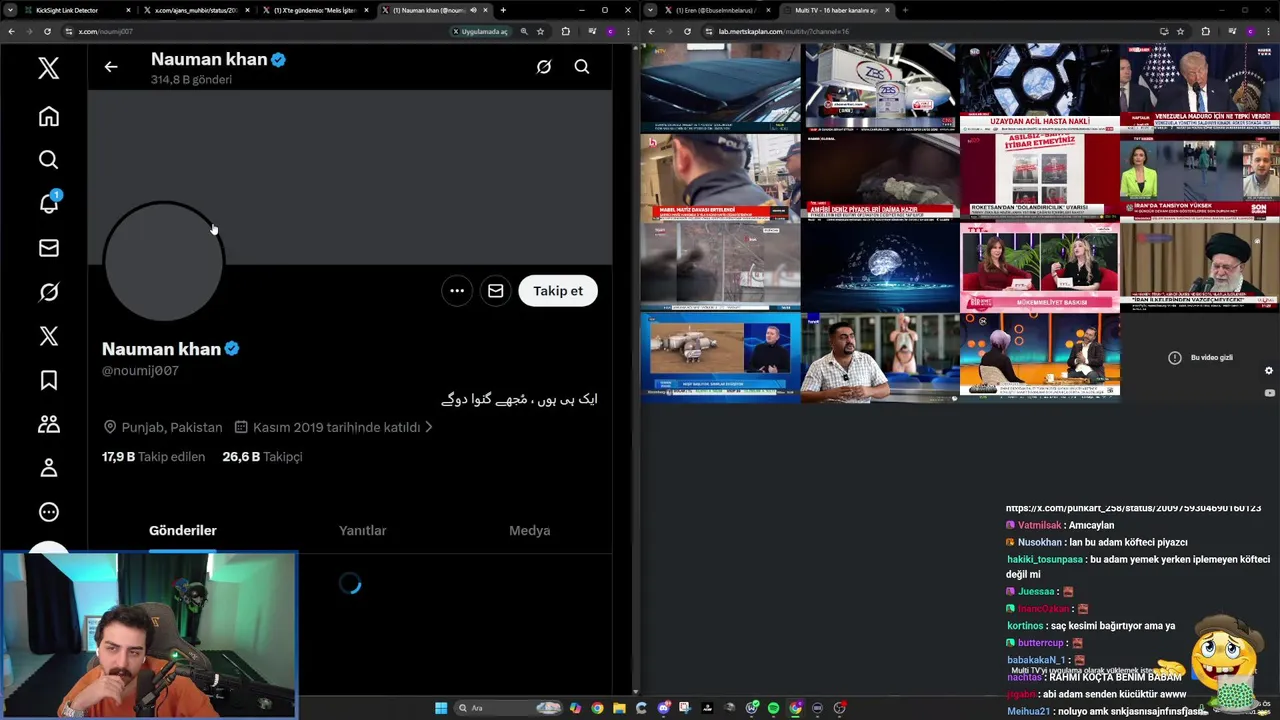
Task: Expand the Kasım 2019 join date details
Action: (x=334, y=427)
